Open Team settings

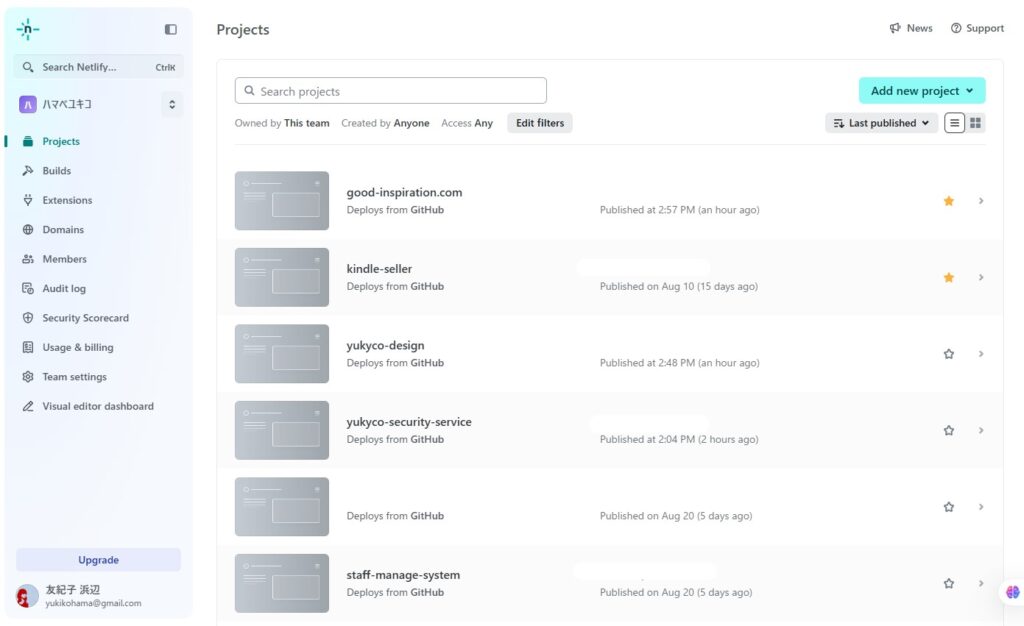pos(74,377)
